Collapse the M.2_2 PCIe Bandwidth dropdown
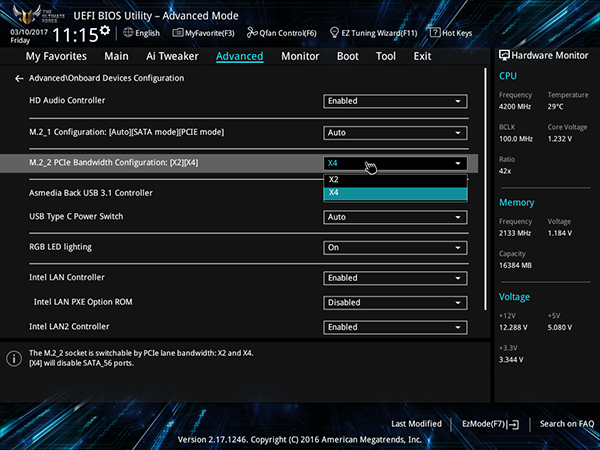The width and height of the screenshot is (600, 450). [395, 163]
